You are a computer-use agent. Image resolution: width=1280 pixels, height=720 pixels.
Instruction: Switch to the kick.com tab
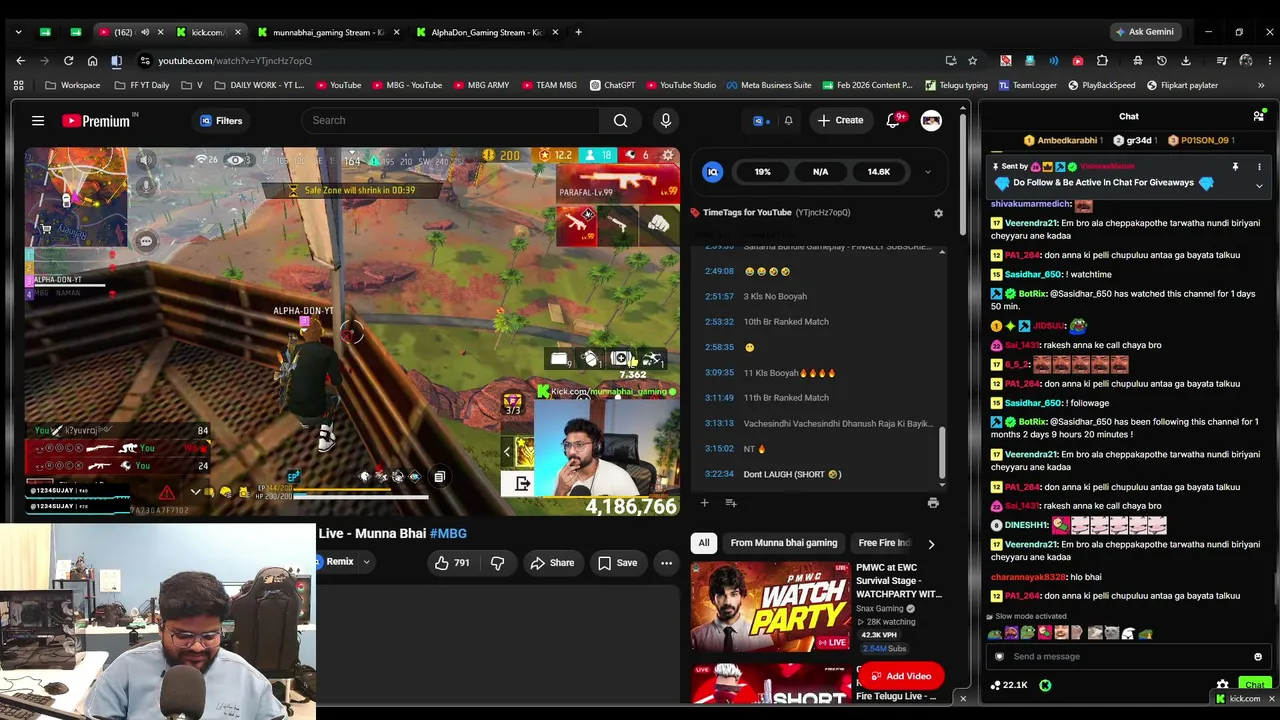[208, 32]
